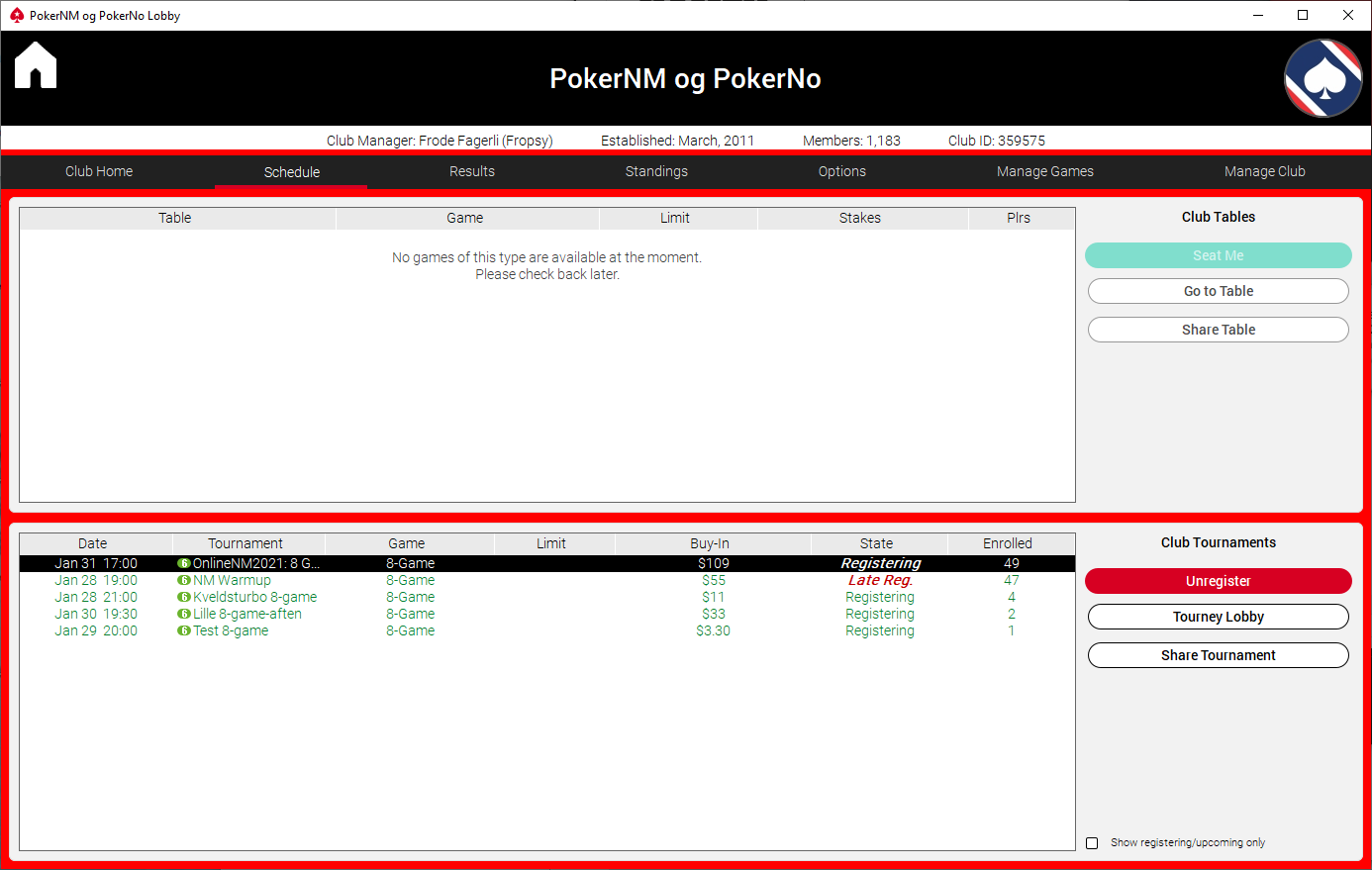Click green badge icon beside NM Warmup

183,580
